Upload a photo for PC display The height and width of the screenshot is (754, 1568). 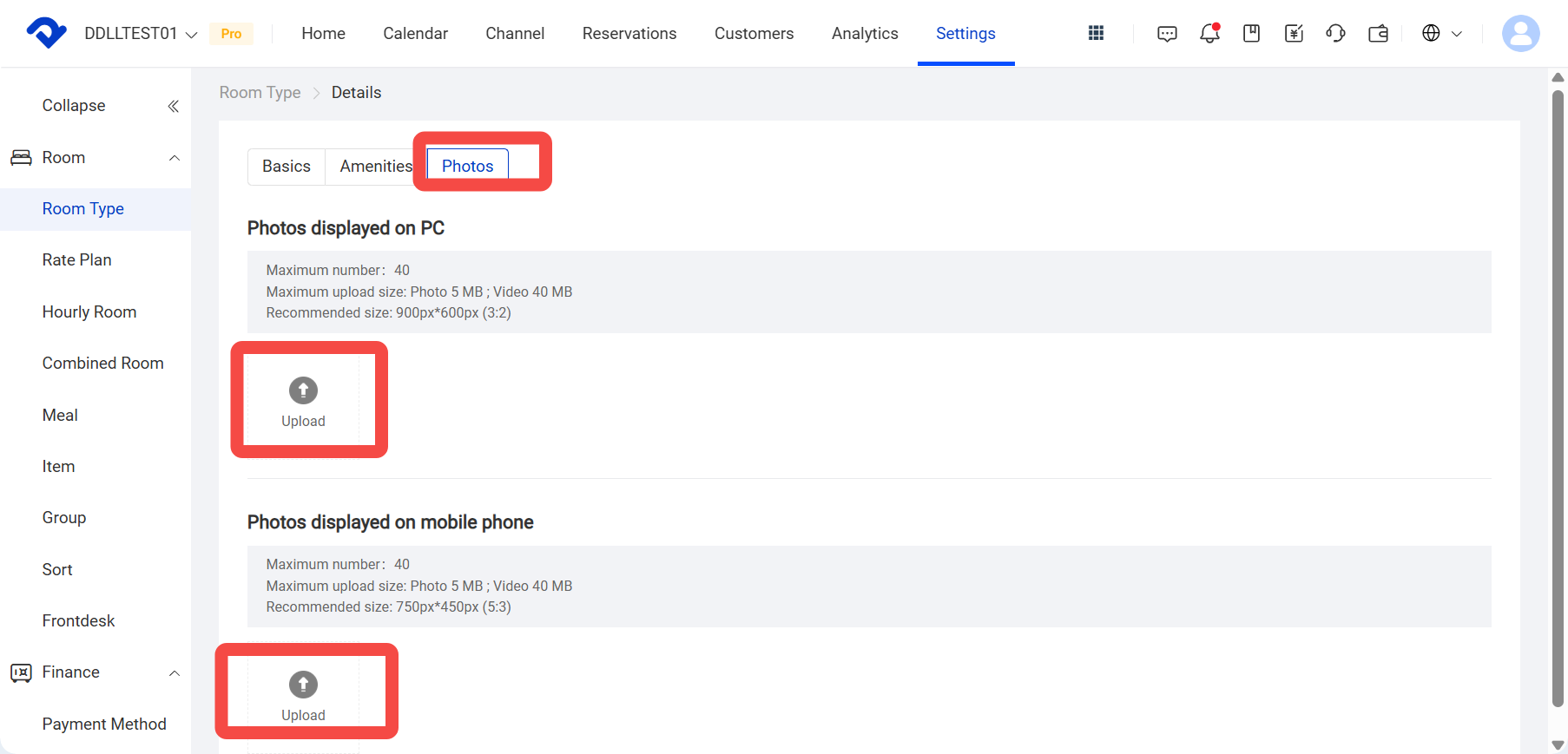pyautogui.click(x=303, y=401)
